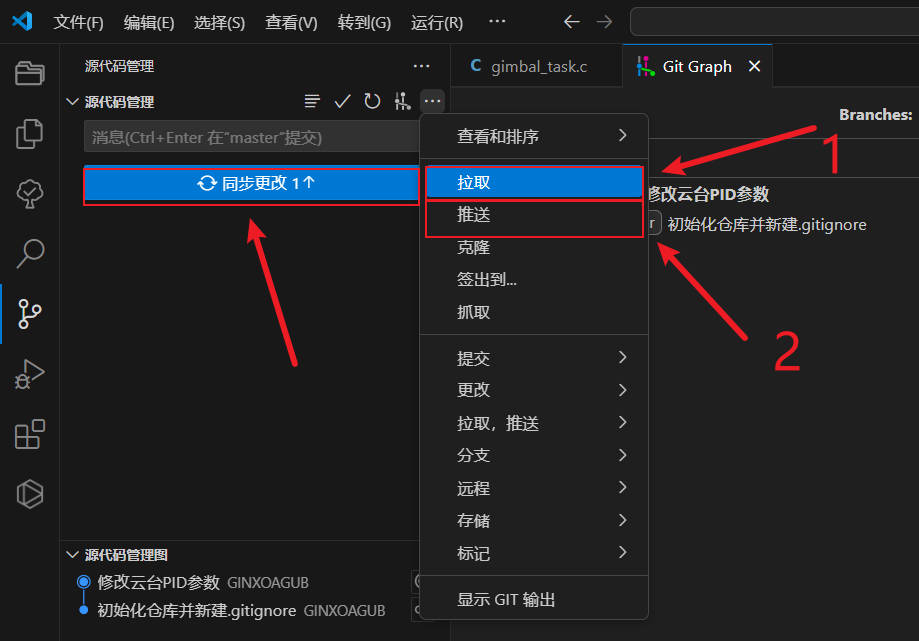Image resolution: width=919 pixels, height=641 pixels.
Task: Open the Extensions view icon
Action: pos(30,434)
